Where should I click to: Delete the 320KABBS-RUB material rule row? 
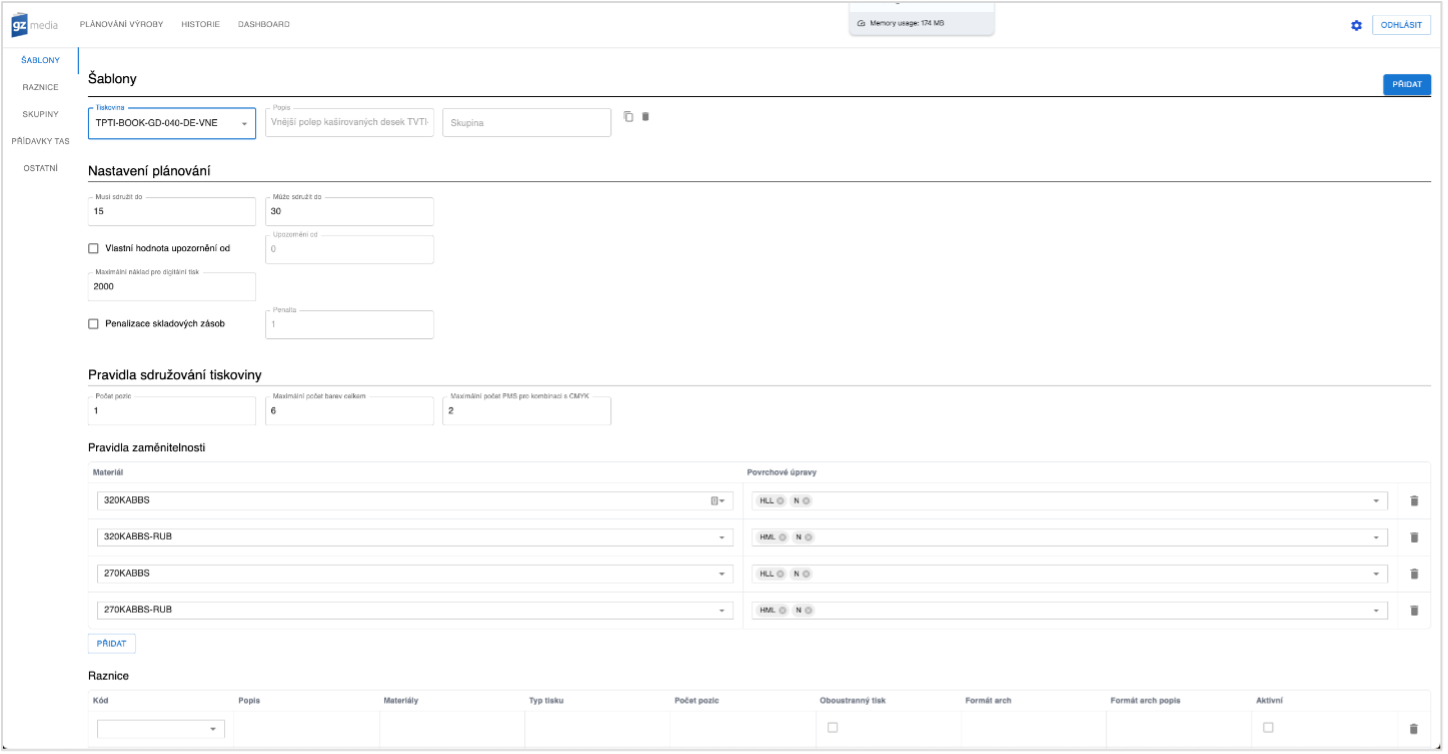point(1413,537)
